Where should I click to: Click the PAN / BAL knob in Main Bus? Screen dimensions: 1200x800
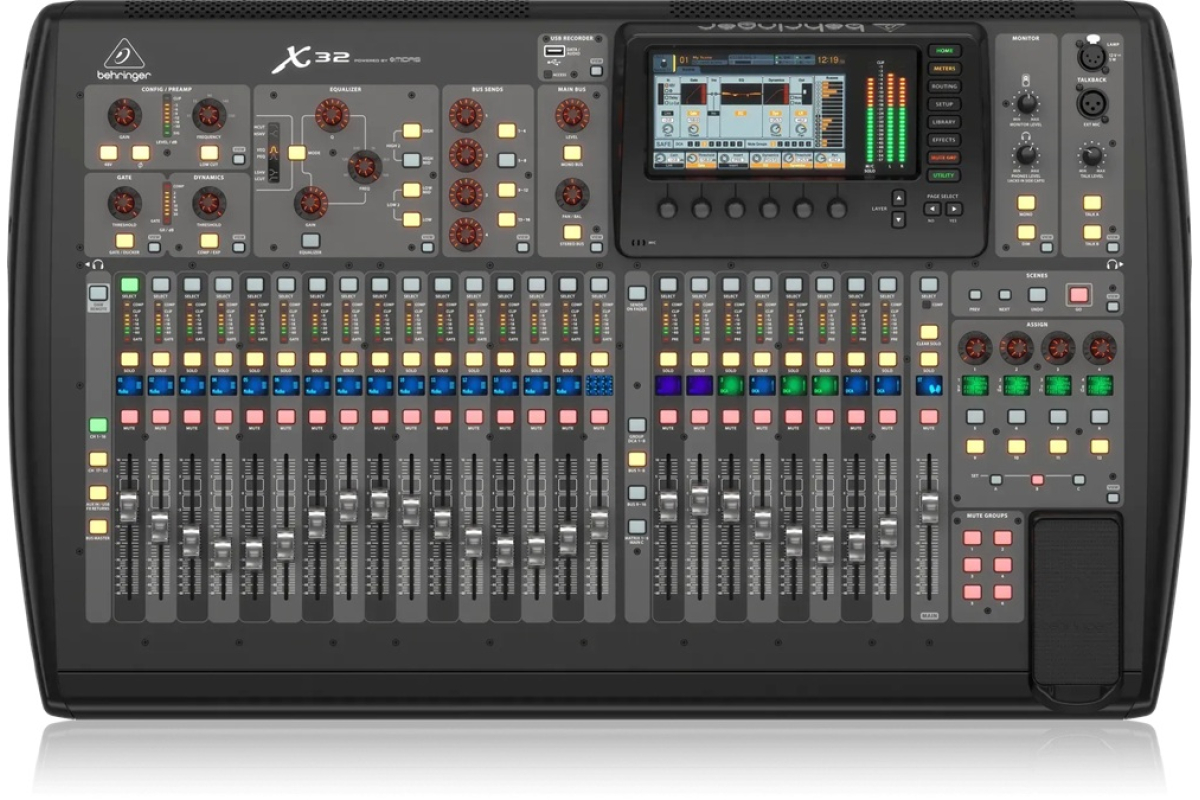pyautogui.click(x=572, y=194)
